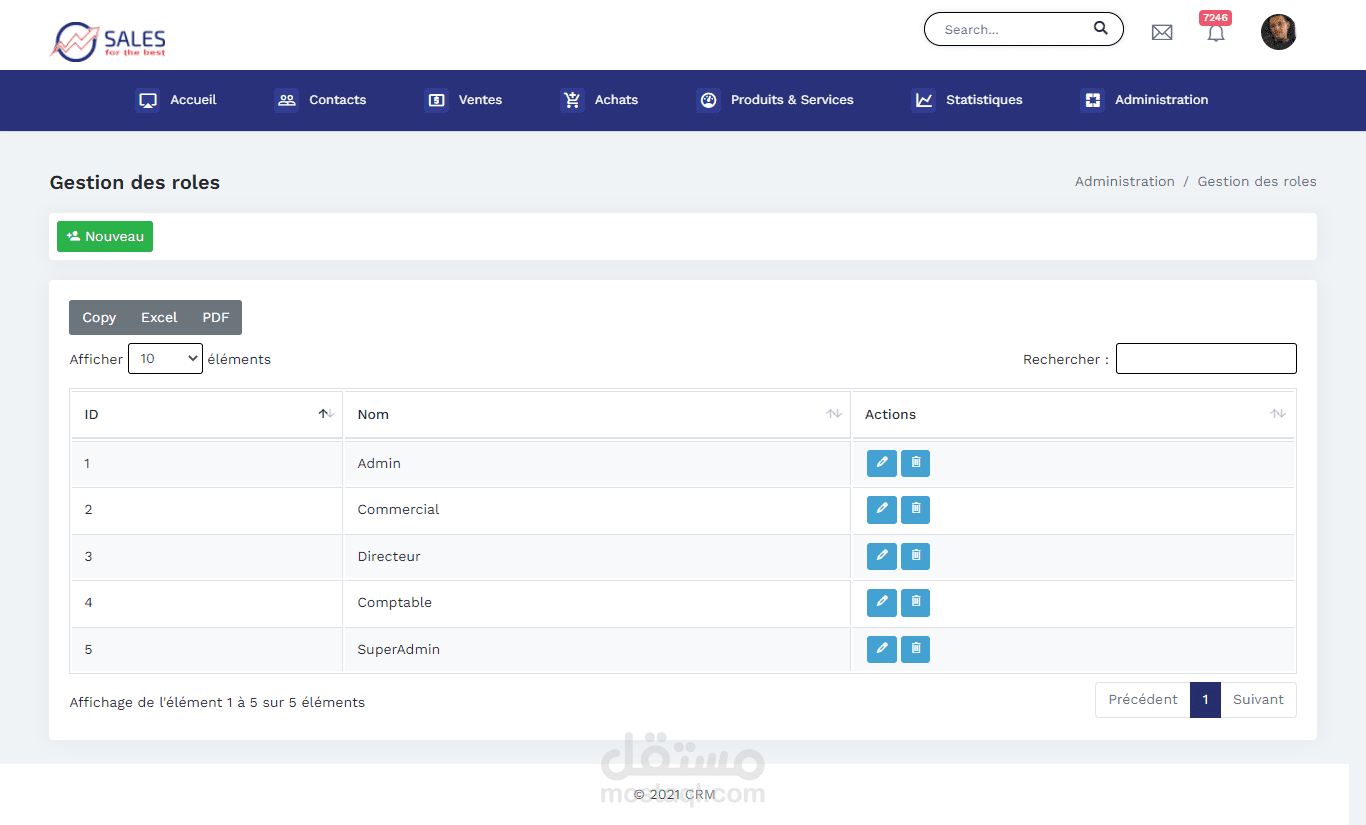Edit the SuperAdmin role
Screen dimensions: 1366x825
tap(882, 650)
